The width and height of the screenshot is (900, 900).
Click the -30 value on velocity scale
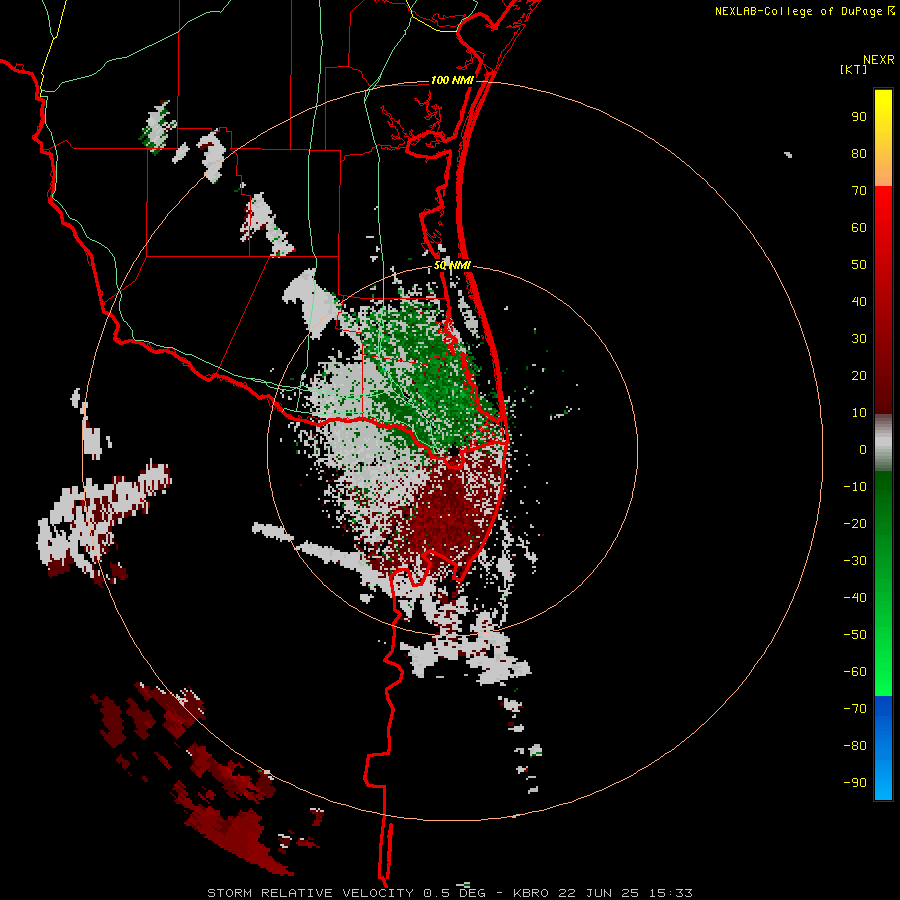[855, 561]
